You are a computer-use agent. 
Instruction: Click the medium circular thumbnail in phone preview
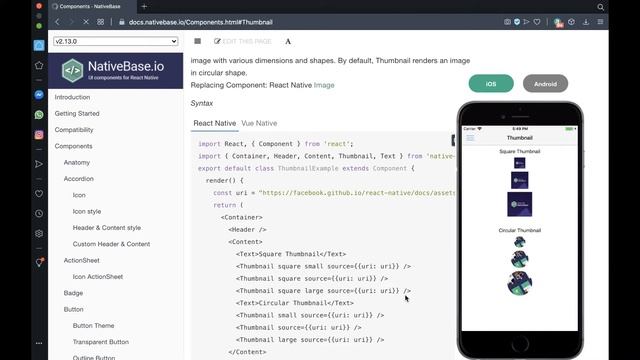(x=520, y=259)
